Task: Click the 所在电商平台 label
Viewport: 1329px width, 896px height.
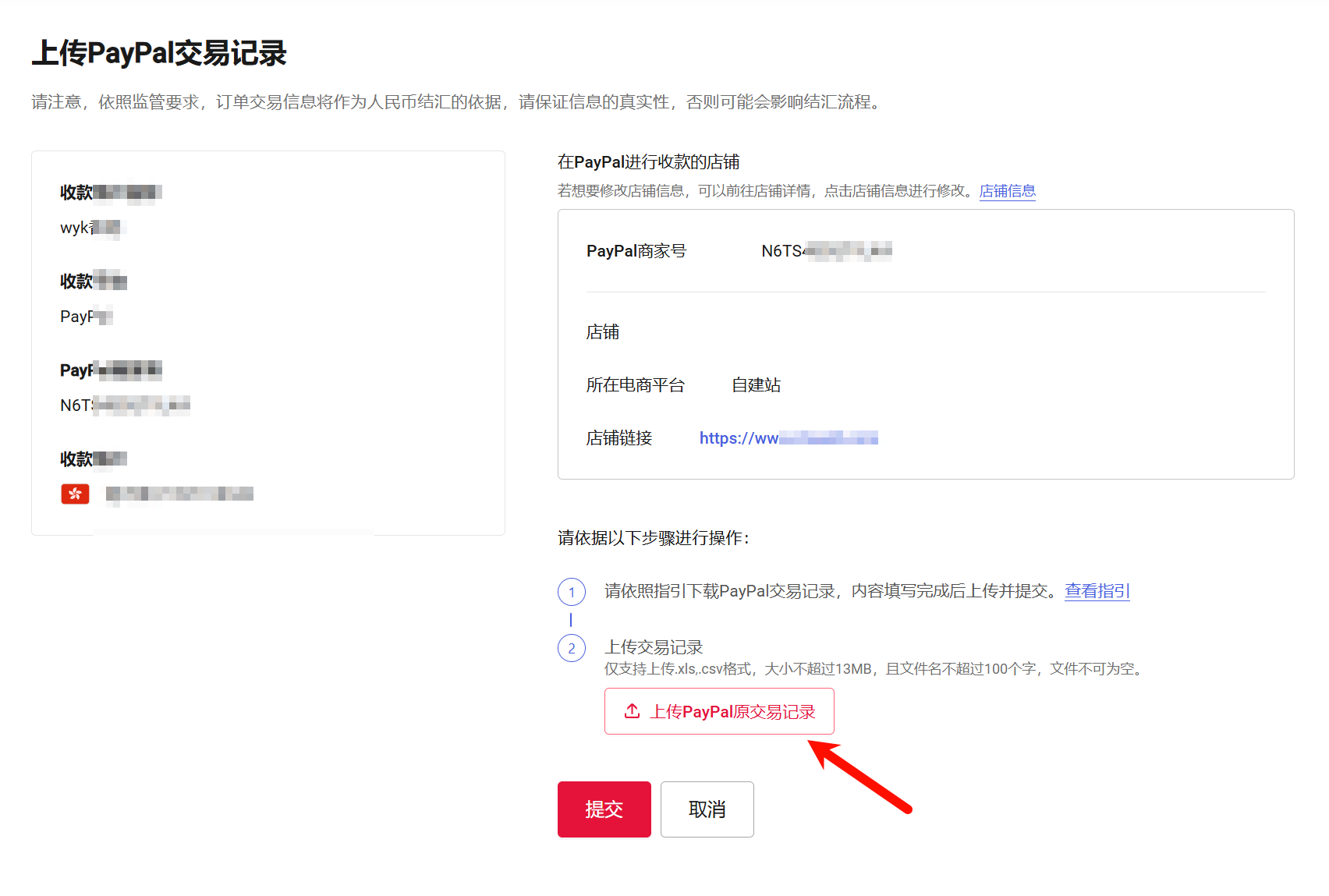Action: [635, 385]
